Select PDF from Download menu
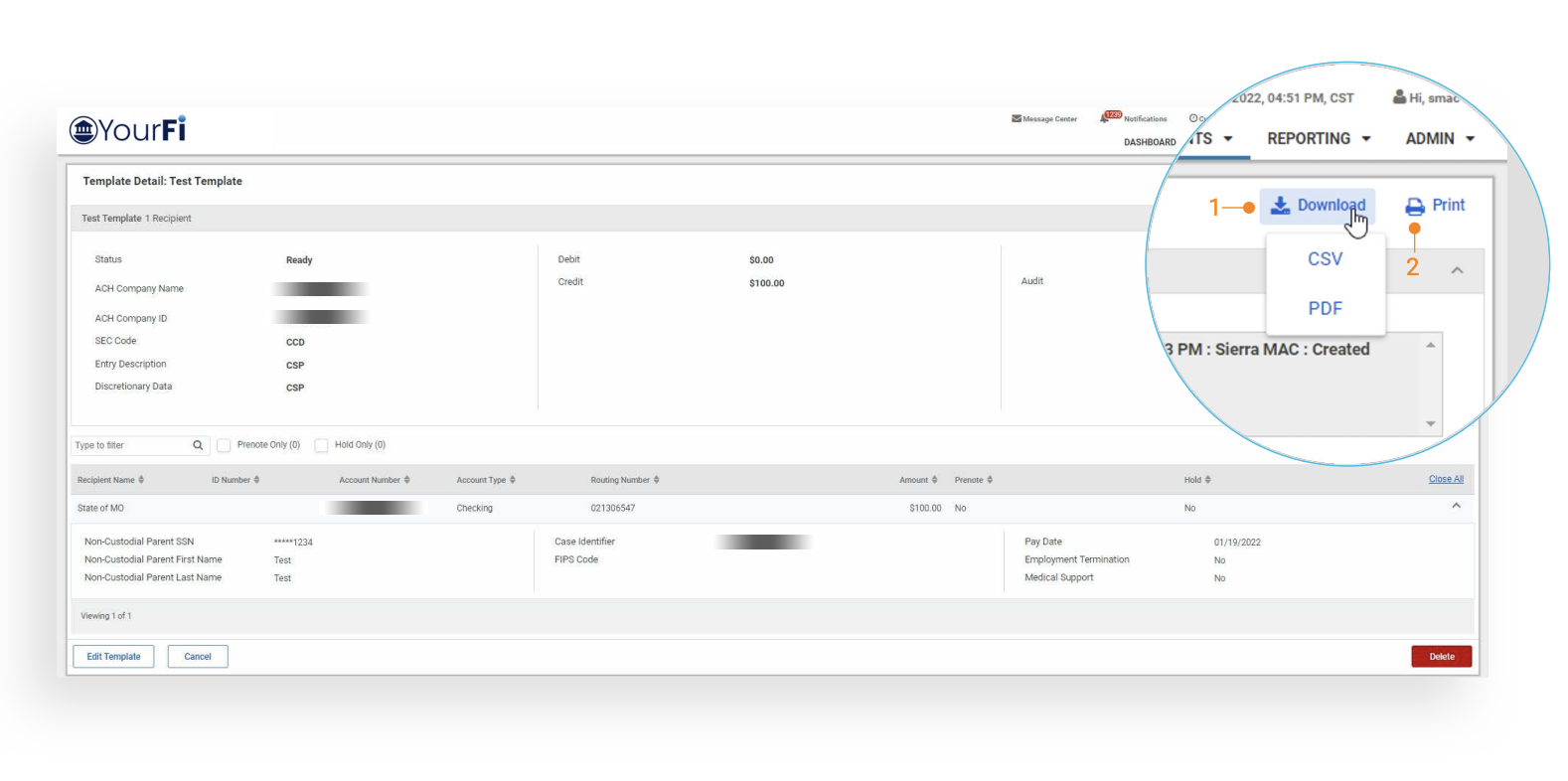Image resolution: width=1568 pixels, height=781 pixels. [1325, 308]
